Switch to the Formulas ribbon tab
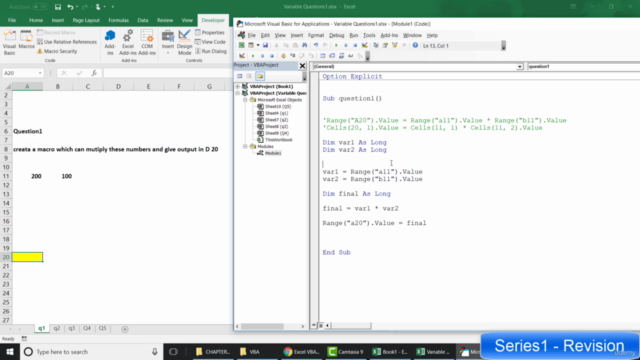640x360 pixels. pos(118,20)
